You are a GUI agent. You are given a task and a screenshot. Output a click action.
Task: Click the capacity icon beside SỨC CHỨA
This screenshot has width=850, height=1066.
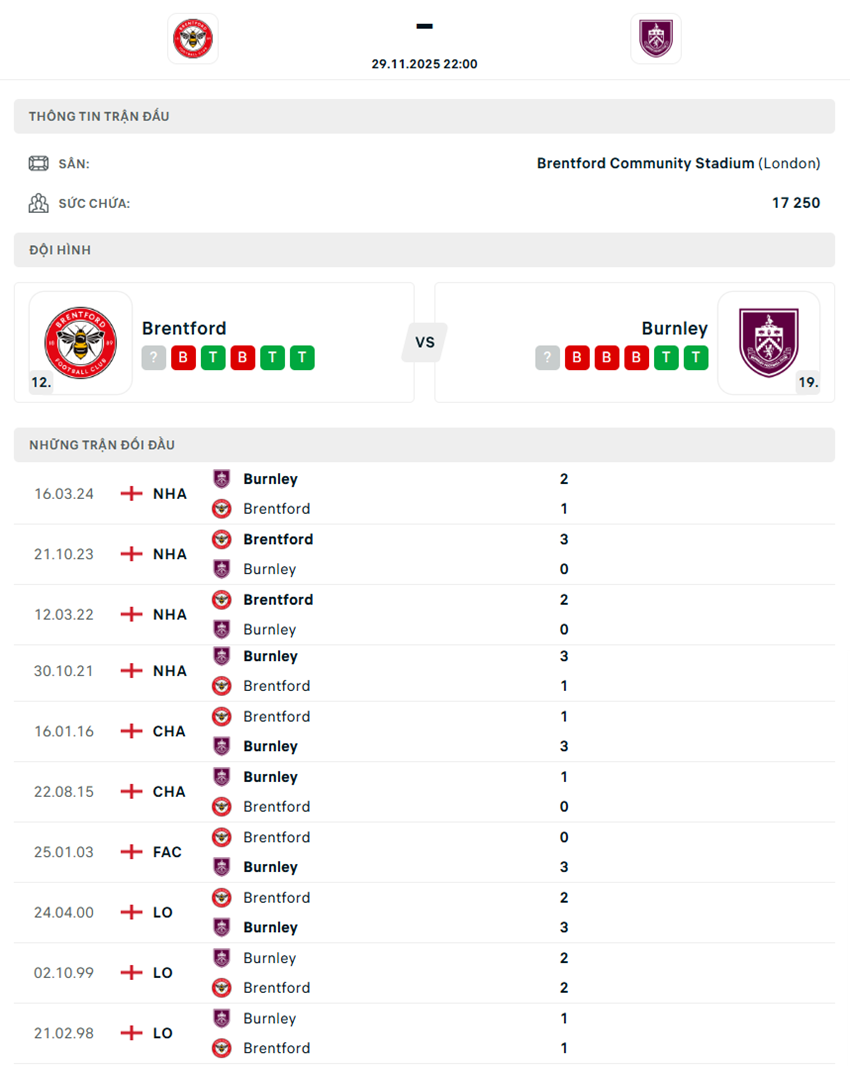(36, 202)
